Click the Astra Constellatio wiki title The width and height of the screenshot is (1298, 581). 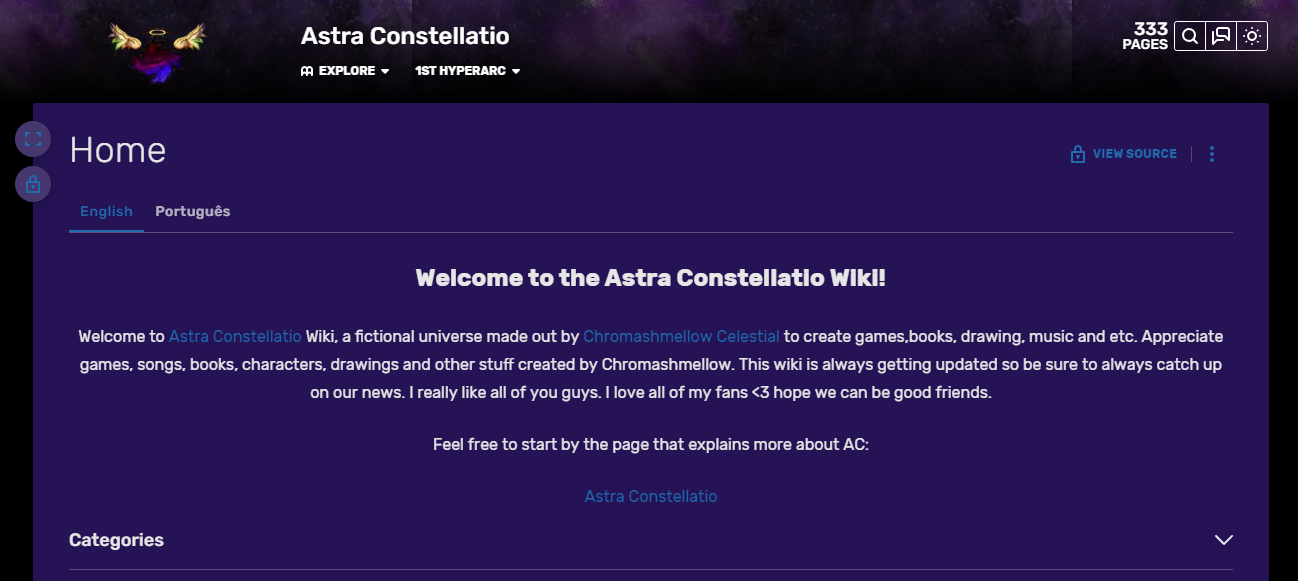405,36
